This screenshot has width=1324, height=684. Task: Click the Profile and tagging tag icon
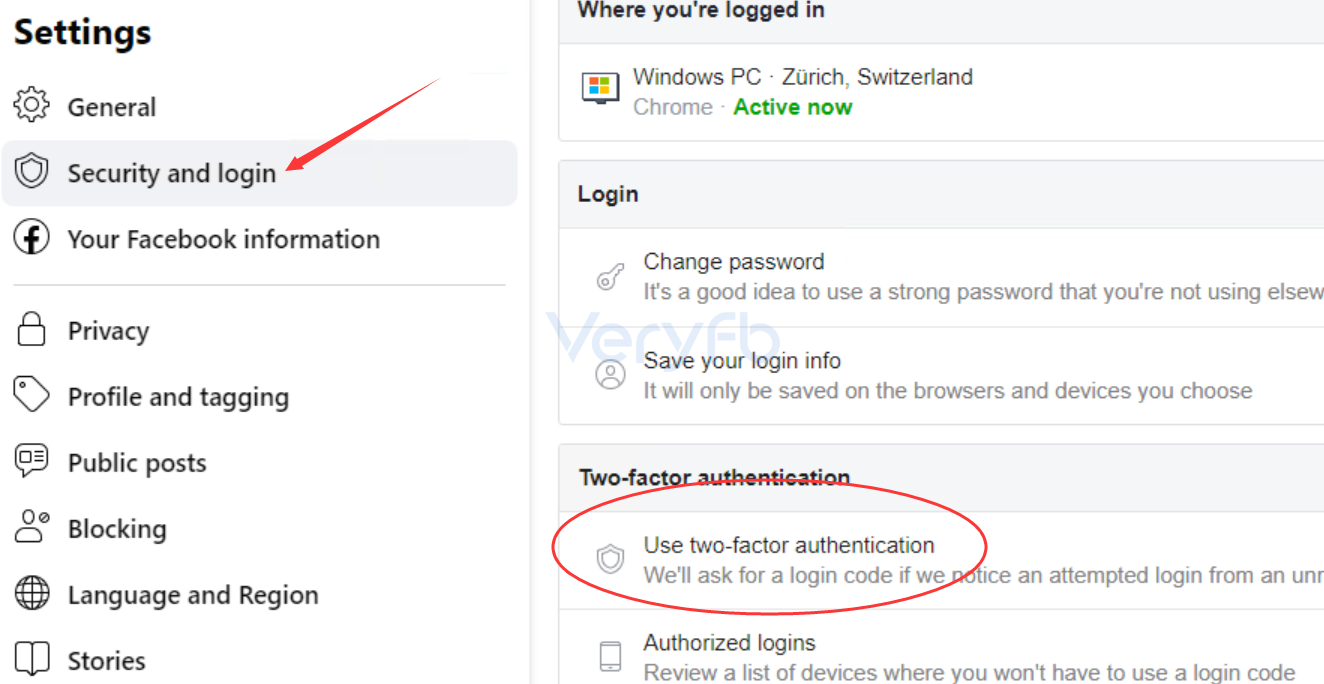coord(32,395)
